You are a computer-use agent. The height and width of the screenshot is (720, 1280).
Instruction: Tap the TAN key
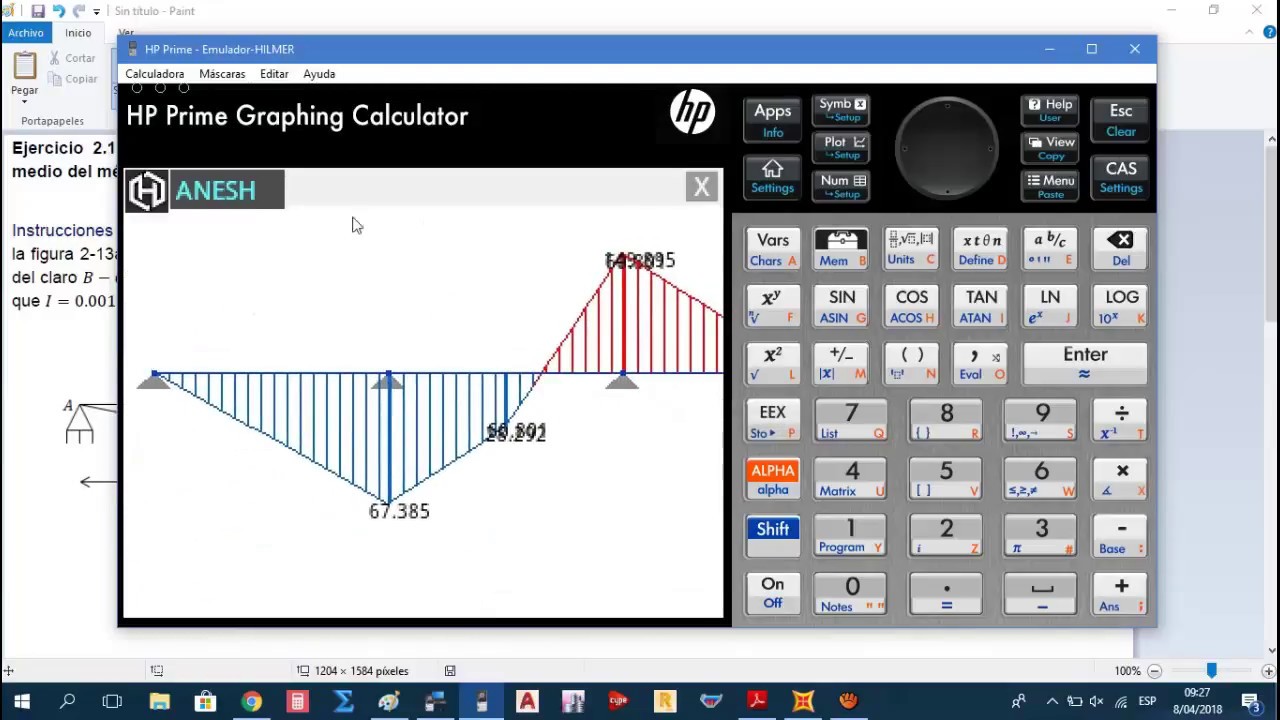[x=981, y=306]
